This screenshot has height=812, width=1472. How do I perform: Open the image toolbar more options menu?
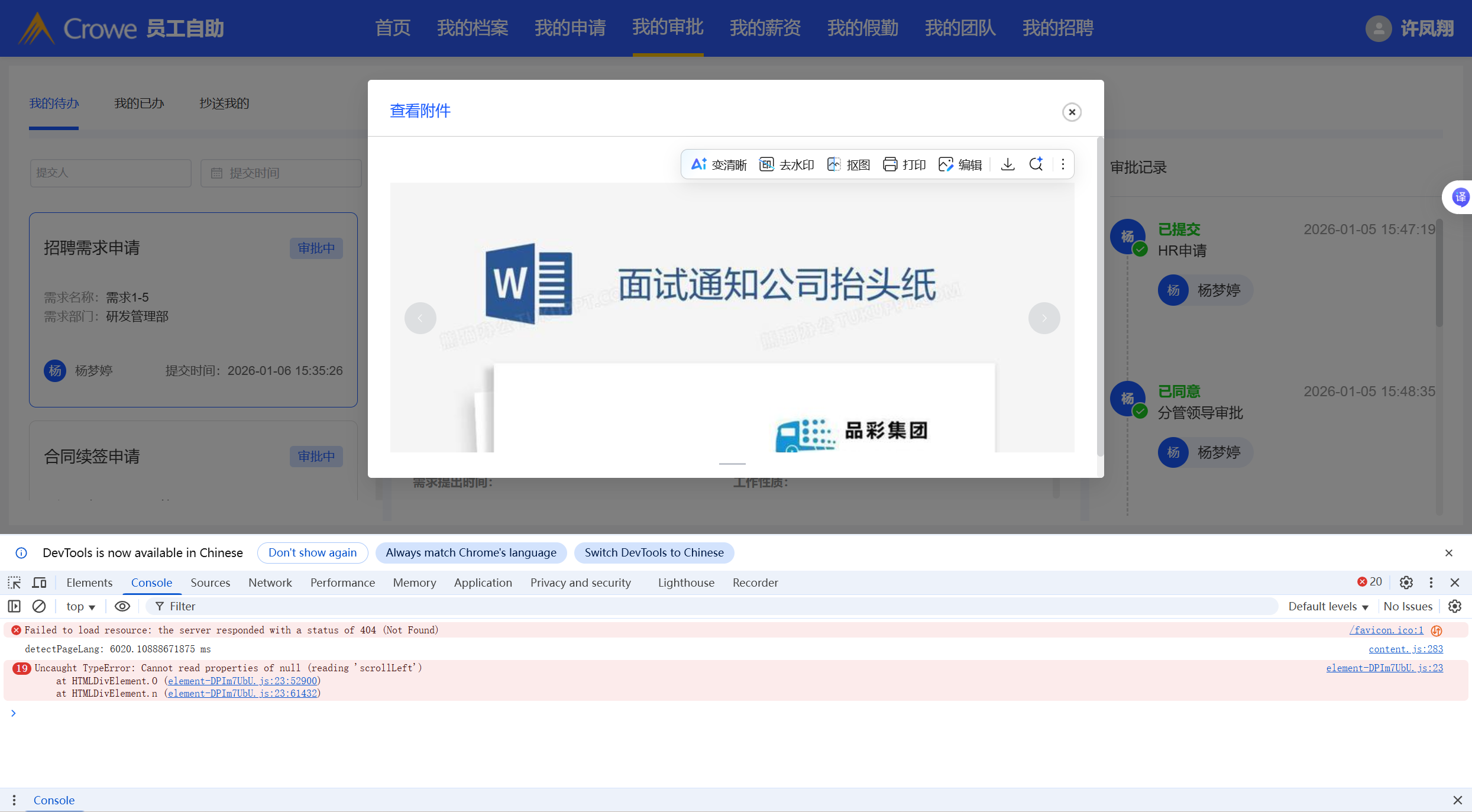[x=1063, y=164]
